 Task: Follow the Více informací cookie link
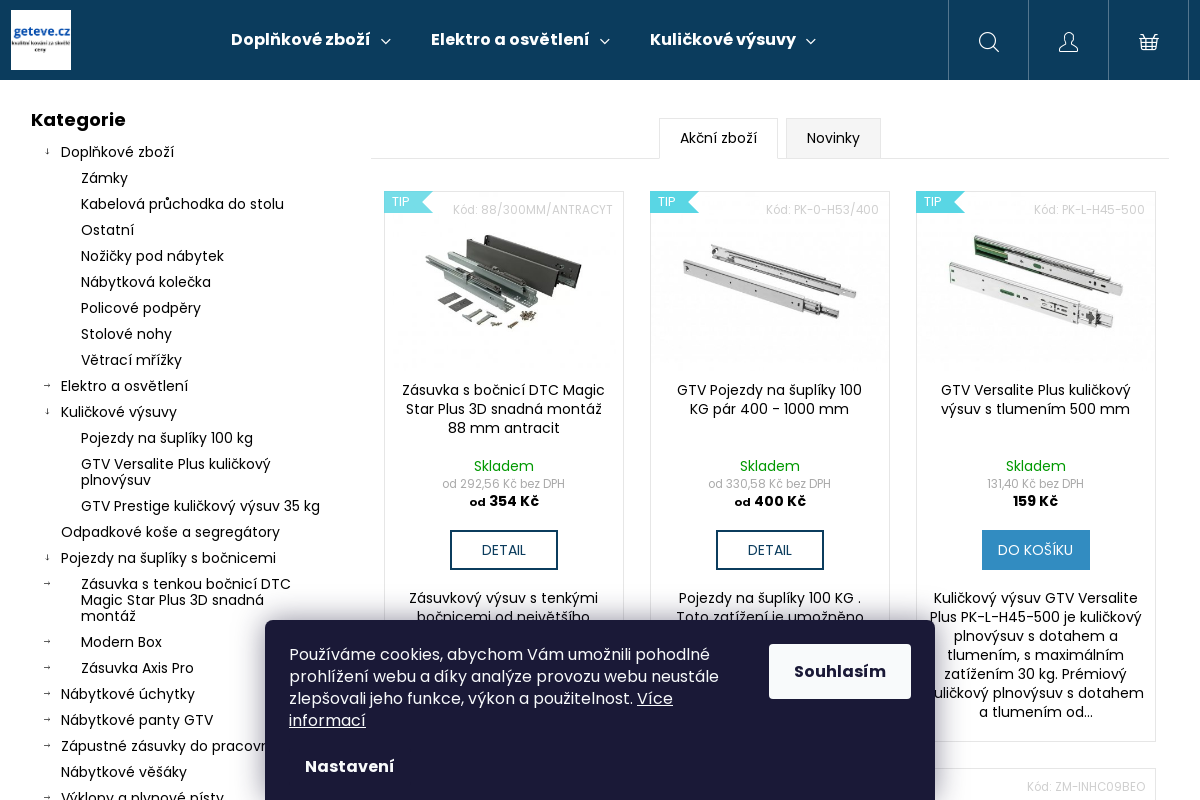tap(480, 709)
